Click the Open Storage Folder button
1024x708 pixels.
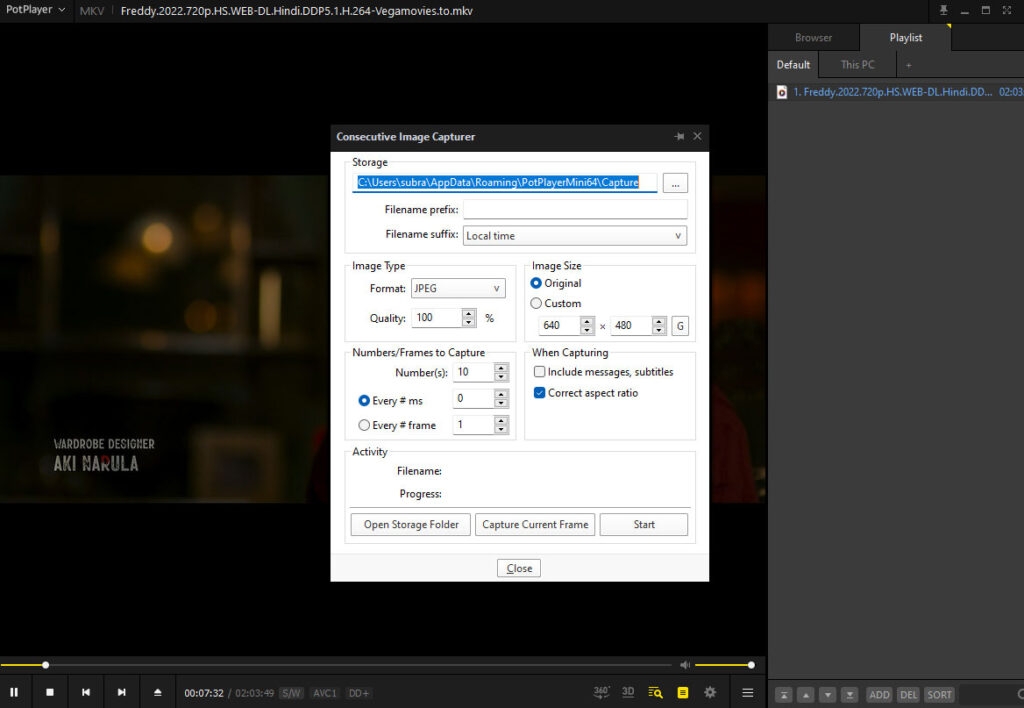click(x=410, y=524)
